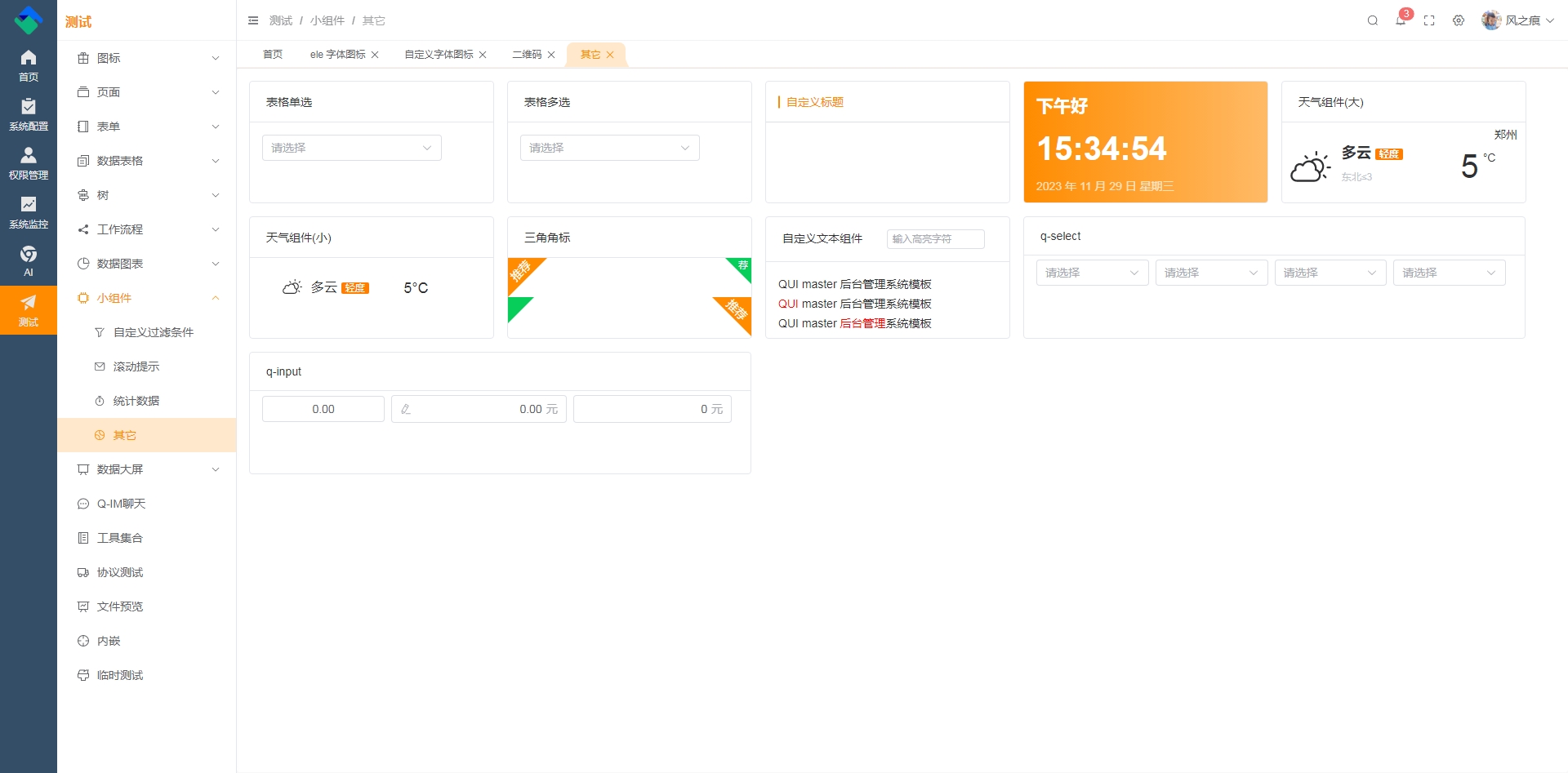Screen dimensions: 1568x773
Task: Open the 临时测试 menu item
Action: click(x=147, y=675)
